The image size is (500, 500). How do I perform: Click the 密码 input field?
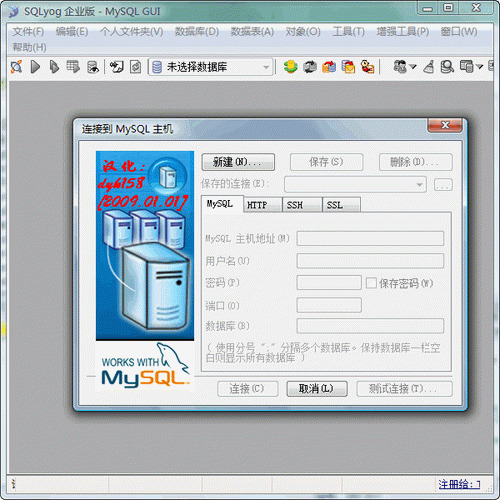click(329, 283)
